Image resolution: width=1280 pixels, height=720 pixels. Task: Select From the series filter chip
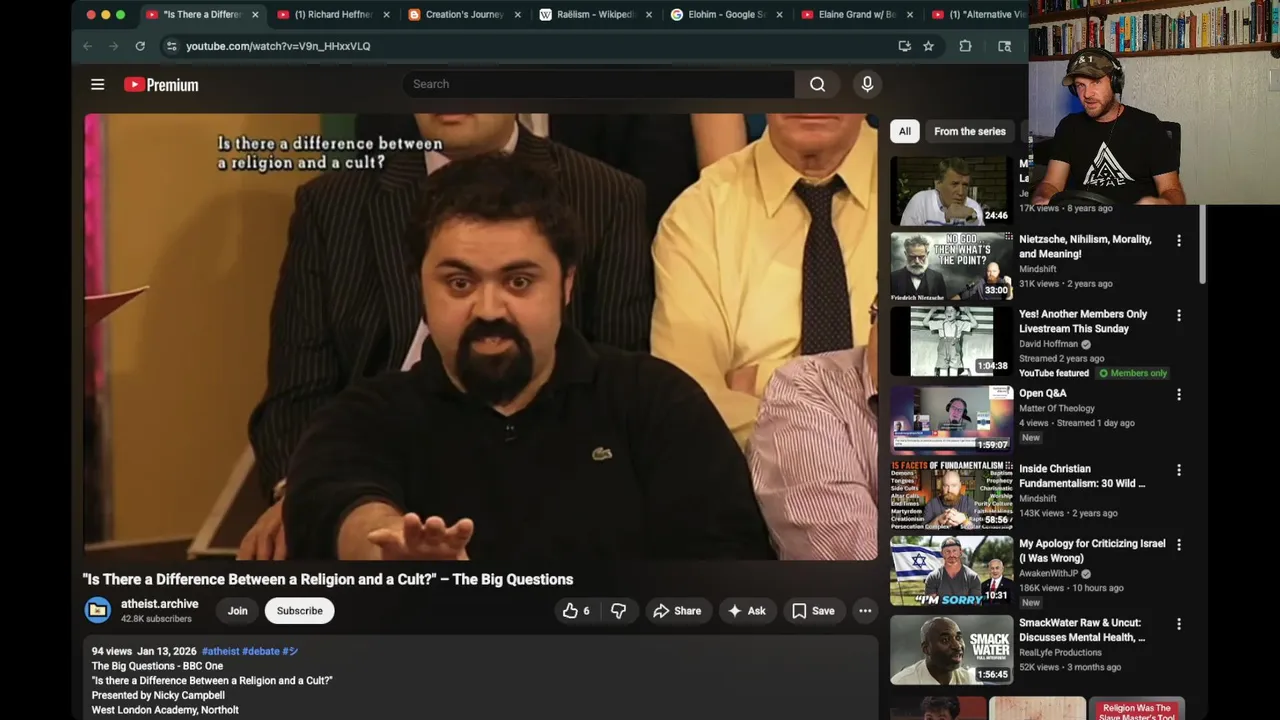(969, 131)
